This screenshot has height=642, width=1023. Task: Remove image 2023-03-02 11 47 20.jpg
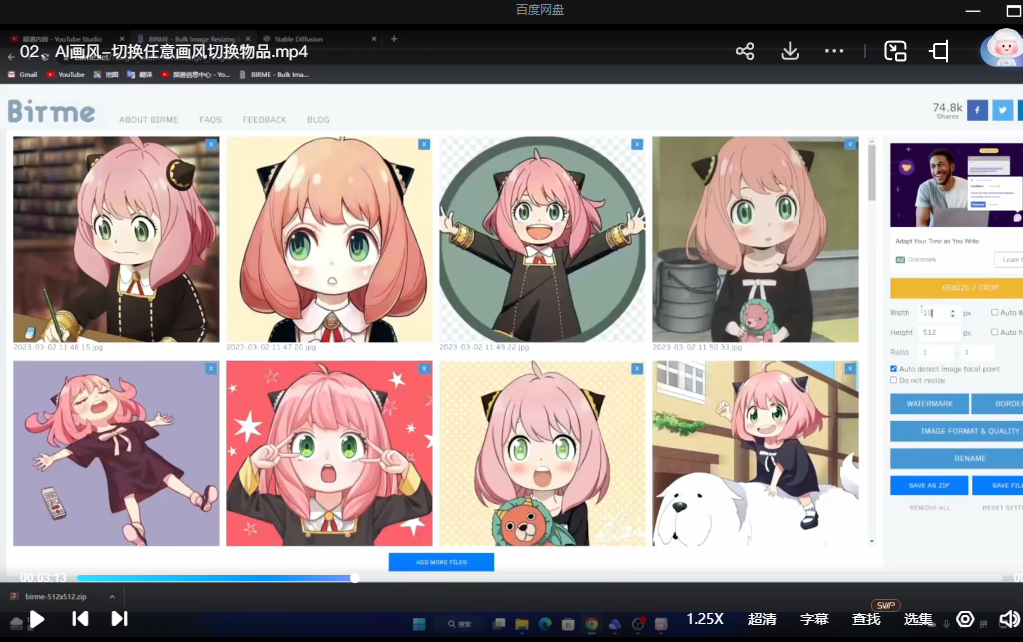(x=424, y=144)
